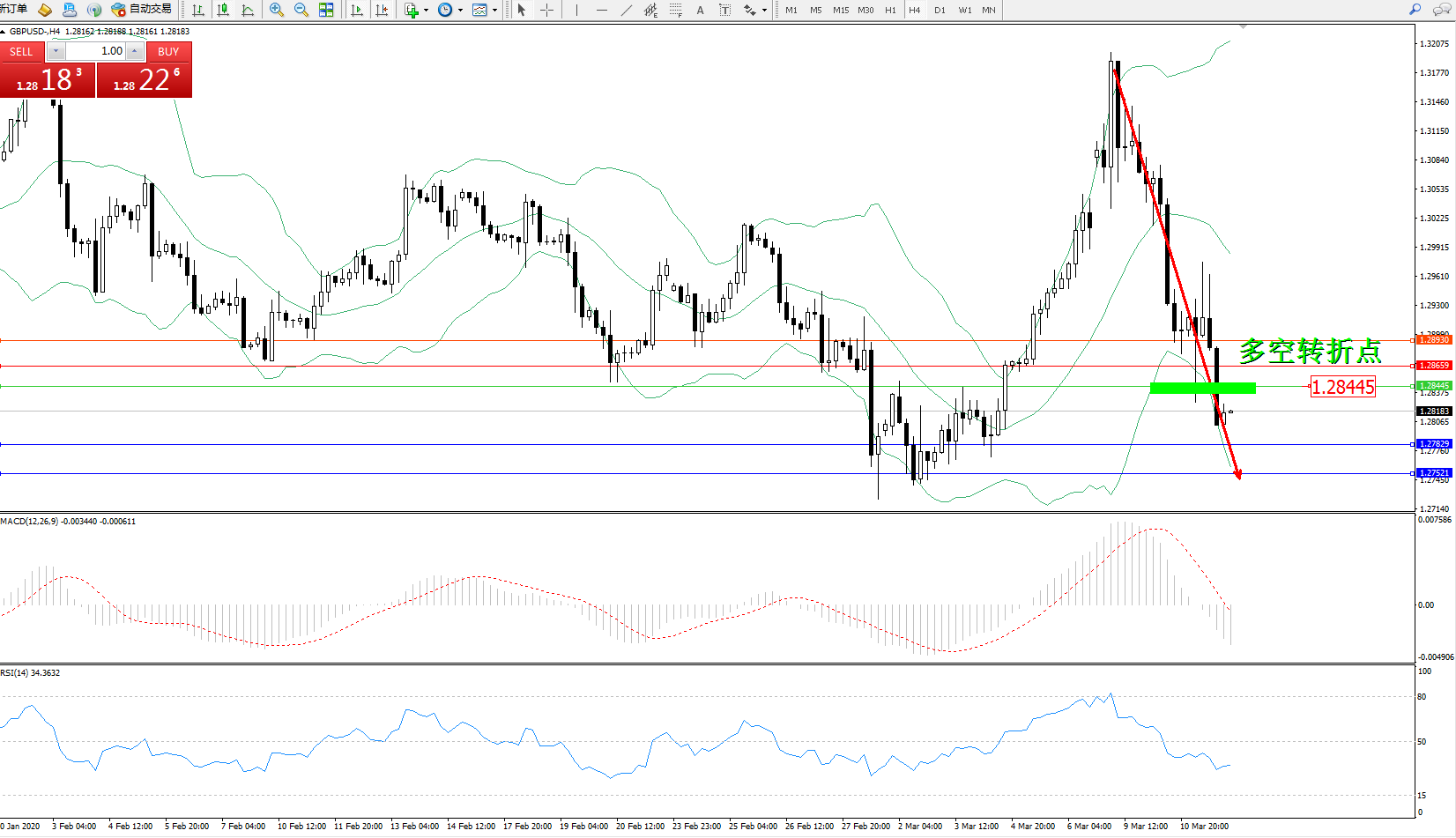Click the lot size volume field
The image size is (1456, 838).
[95, 51]
